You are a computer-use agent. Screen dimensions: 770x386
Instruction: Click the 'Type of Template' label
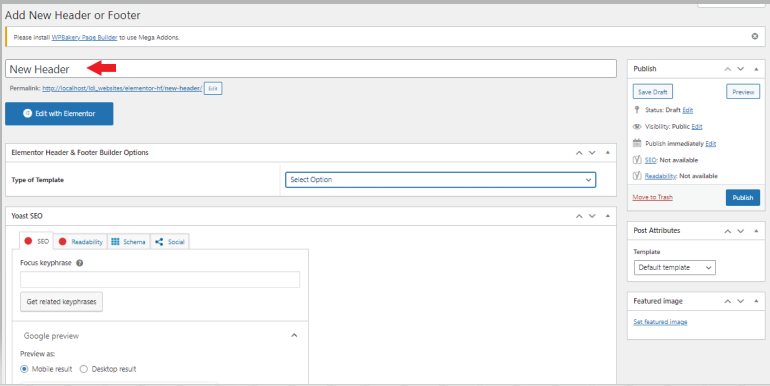37,180
